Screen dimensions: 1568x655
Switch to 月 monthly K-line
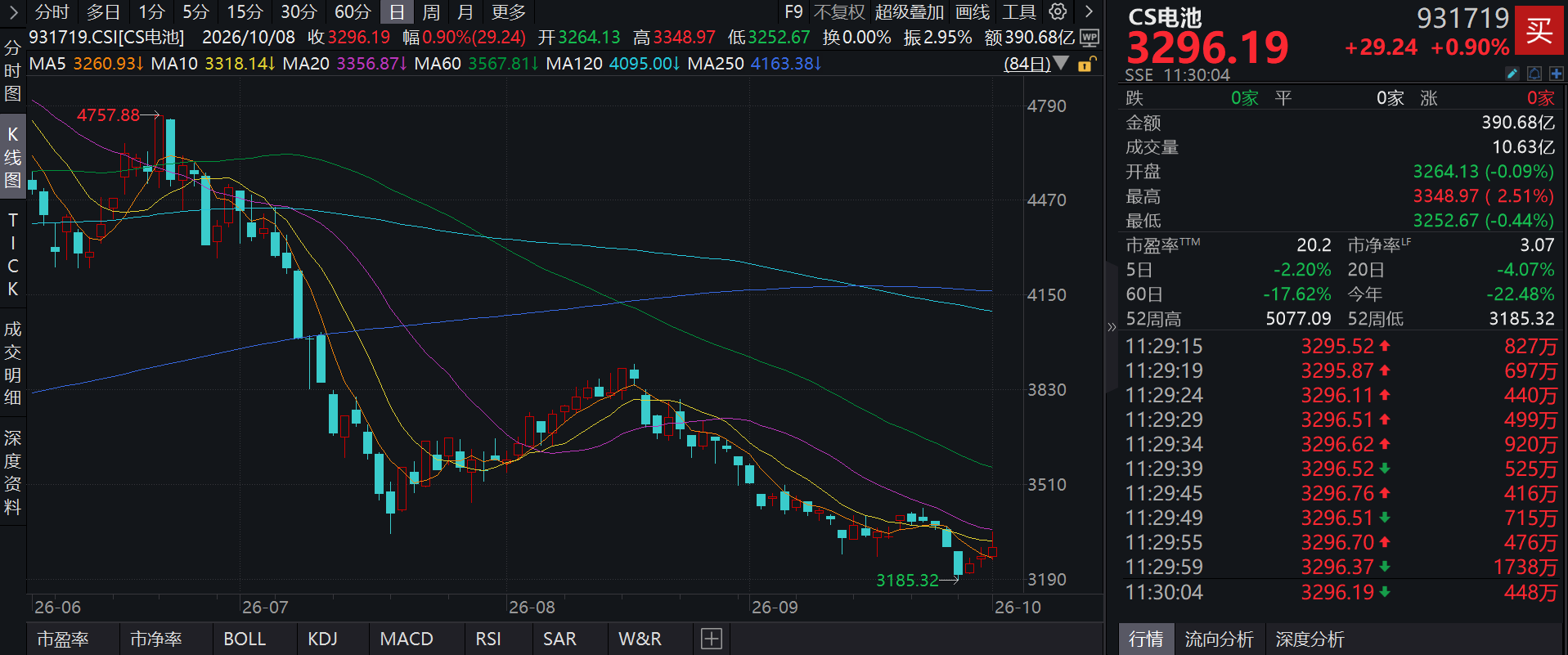pyautogui.click(x=465, y=11)
